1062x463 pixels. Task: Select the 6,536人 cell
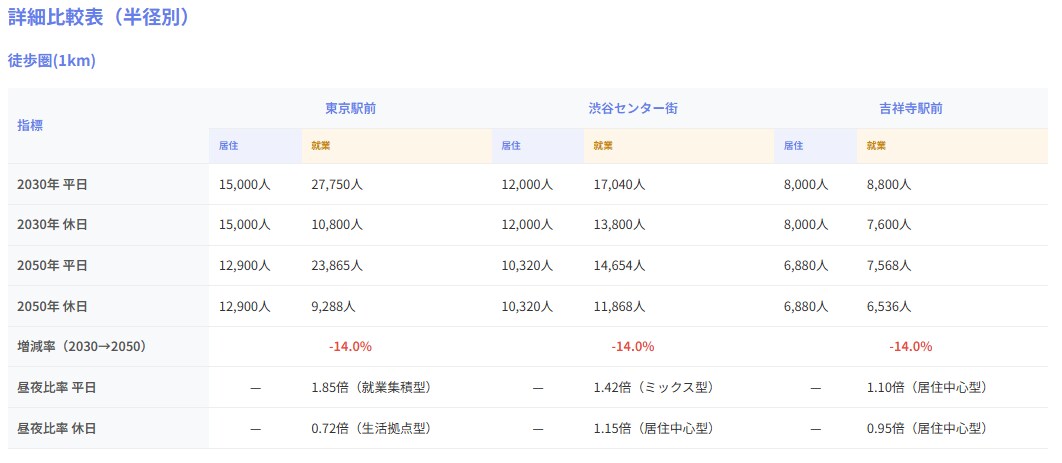(889, 306)
